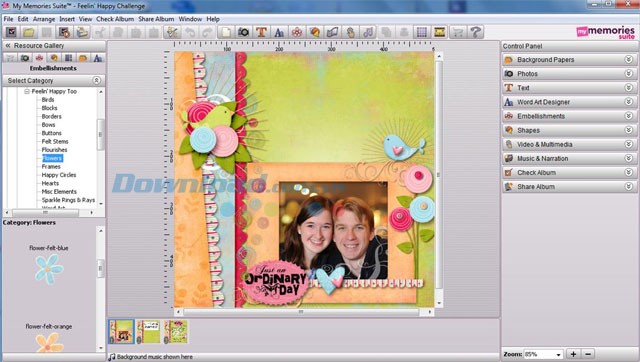Collapse the Feelin' Happy Too tree node
The width and height of the screenshot is (640, 362).
pyautogui.click(x=27, y=91)
